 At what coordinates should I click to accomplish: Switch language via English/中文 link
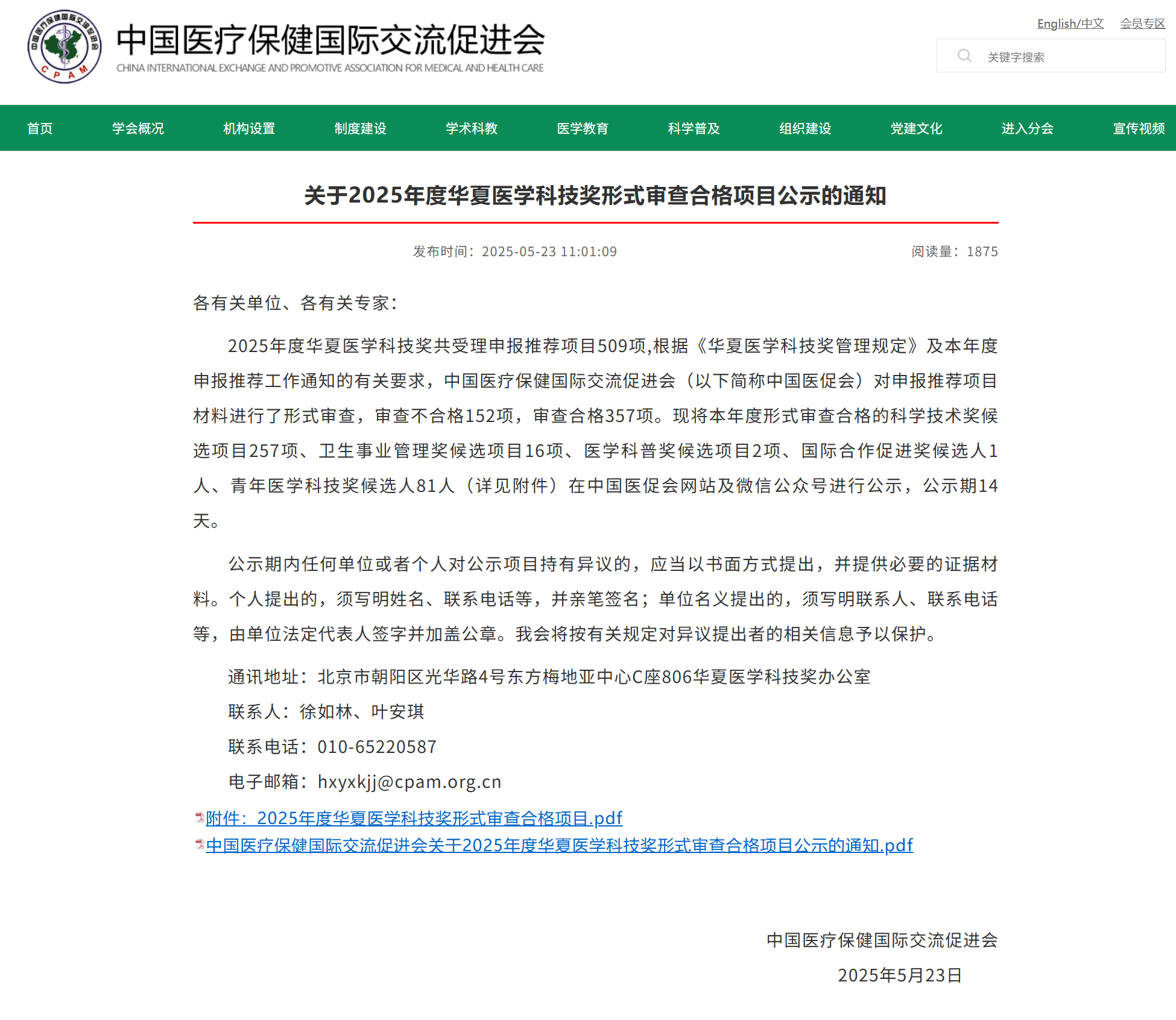[x=1070, y=24]
